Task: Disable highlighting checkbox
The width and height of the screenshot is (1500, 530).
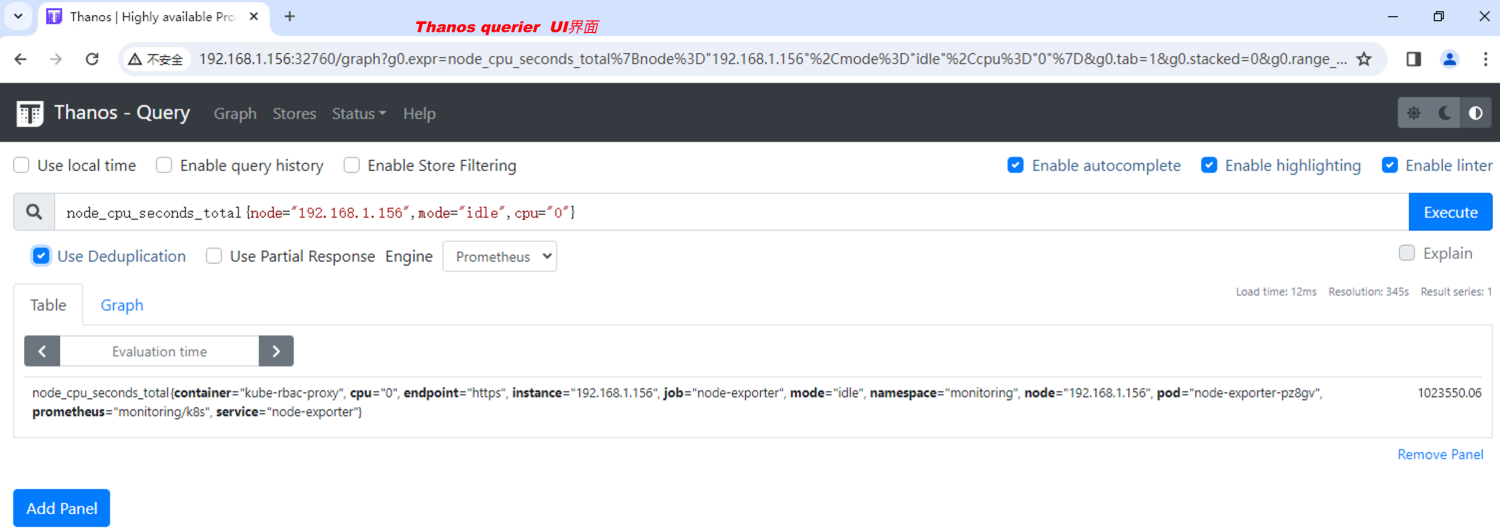Action: [x=1209, y=165]
